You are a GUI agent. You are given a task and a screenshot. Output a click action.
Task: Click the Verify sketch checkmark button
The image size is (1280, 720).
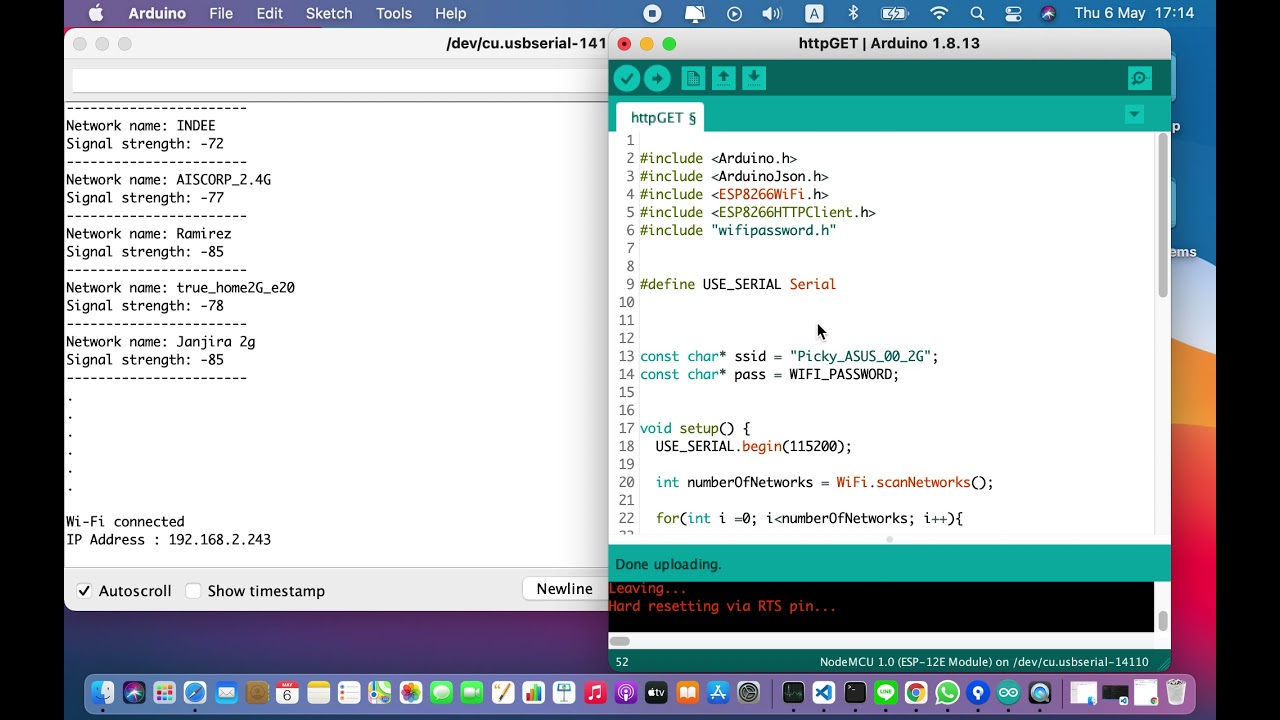coord(627,78)
